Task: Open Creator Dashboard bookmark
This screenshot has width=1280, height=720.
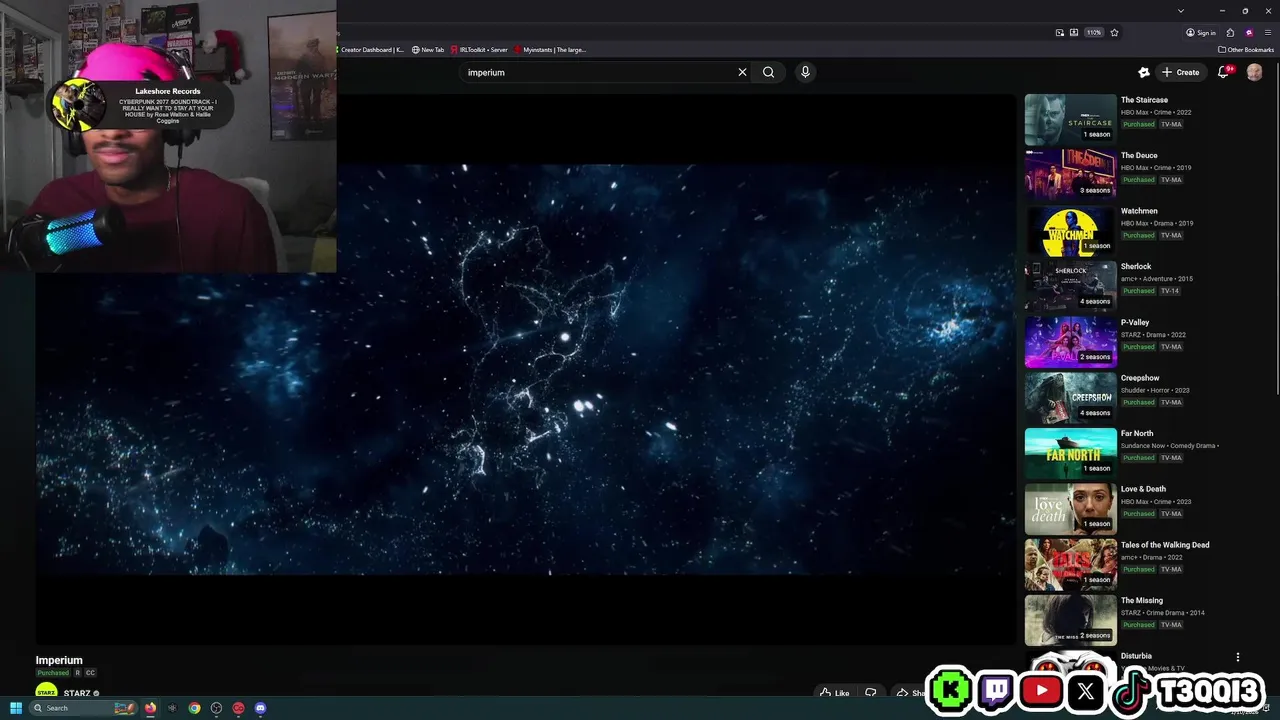Action: click(372, 49)
